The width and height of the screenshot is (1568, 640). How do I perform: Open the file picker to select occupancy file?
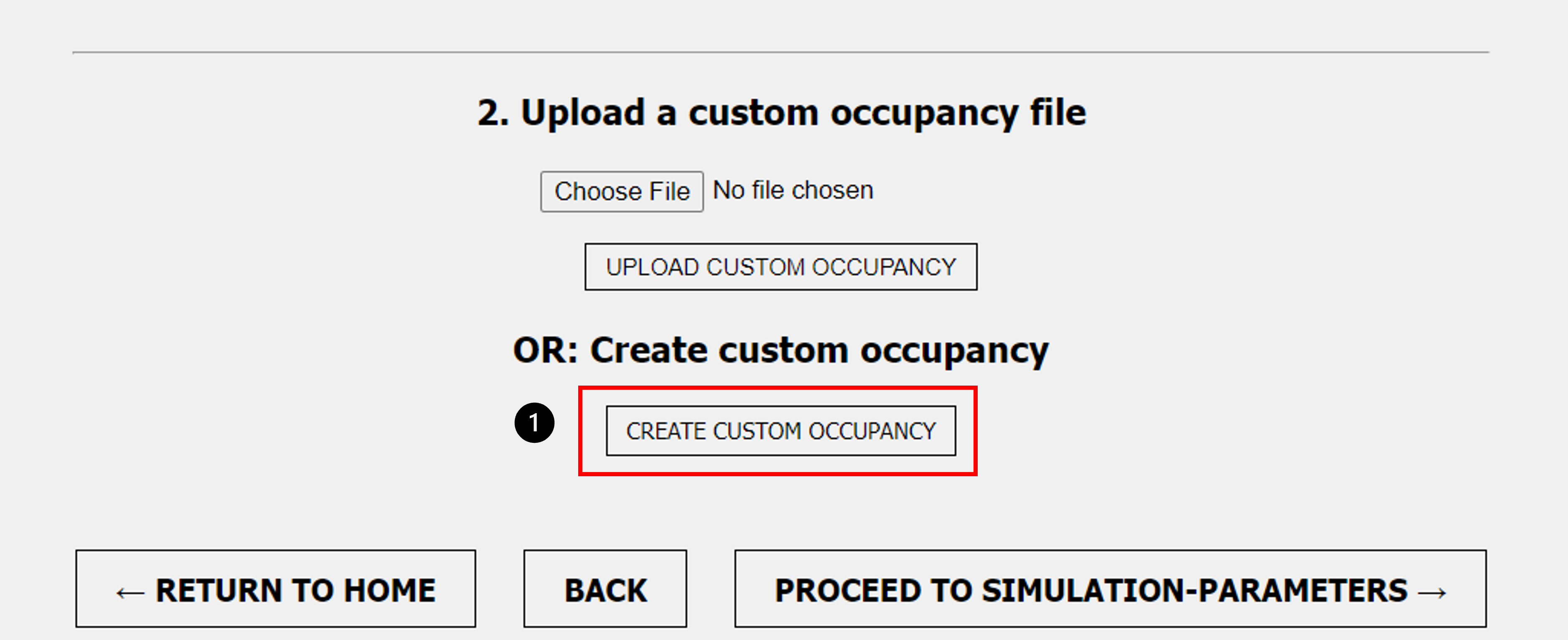pos(622,190)
